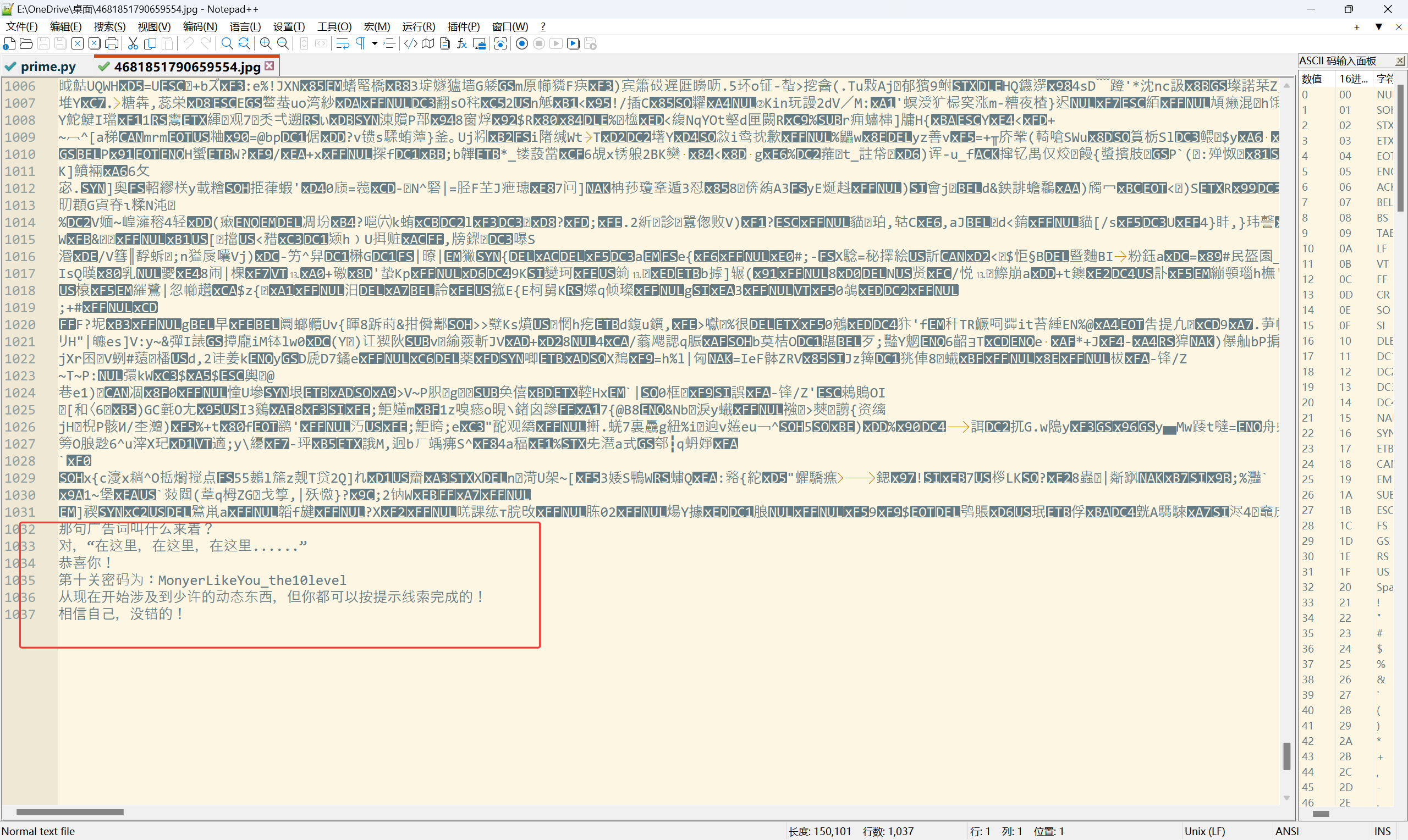Image resolution: width=1408 pixels, height=840 pixels.
Task: Click the Open file folder icon
Action: click(x=26, y=43)
